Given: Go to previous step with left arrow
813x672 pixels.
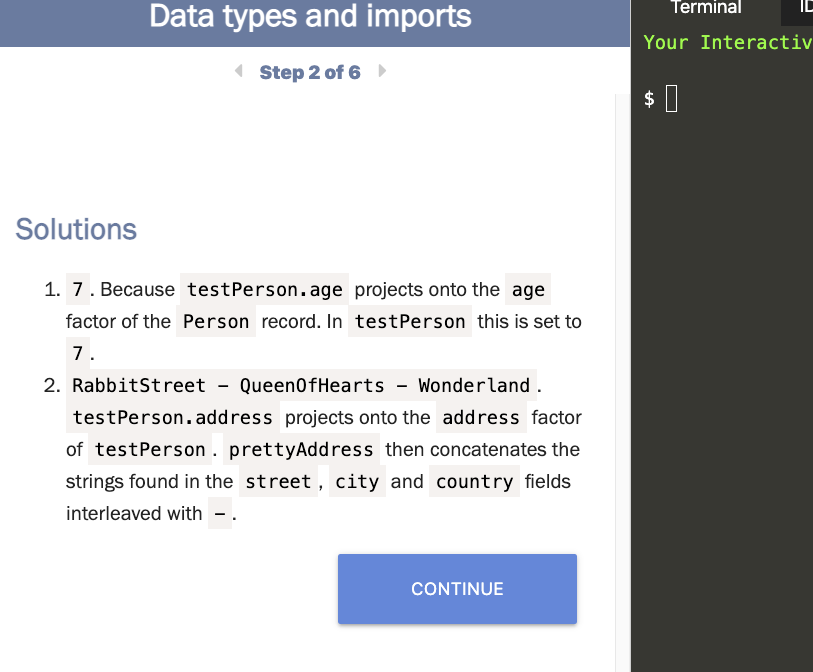Looking at the screenshot, I should click(x=238, y=72).
